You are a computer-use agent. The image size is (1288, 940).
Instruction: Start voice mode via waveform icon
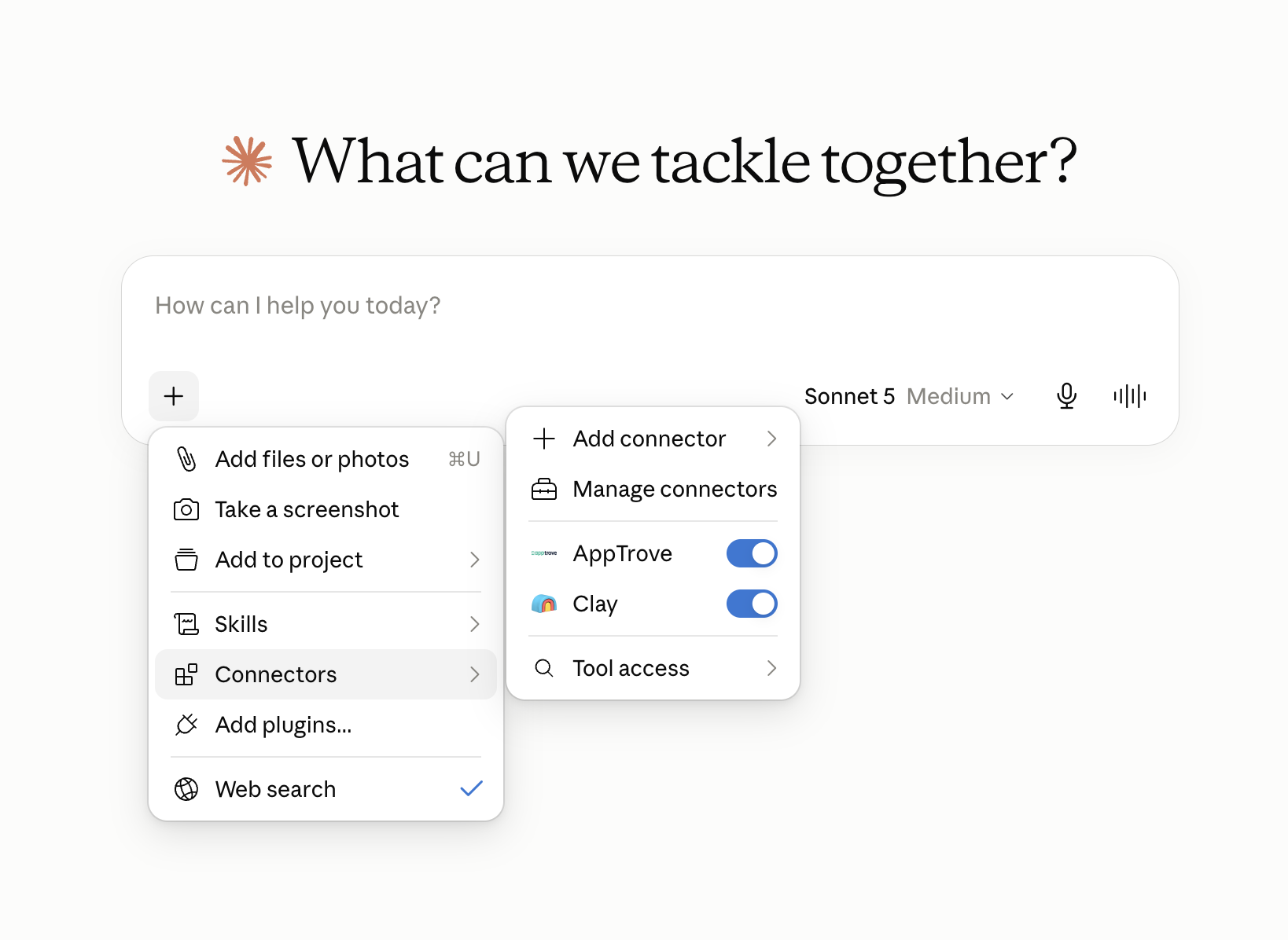(x=1130, y=396)
